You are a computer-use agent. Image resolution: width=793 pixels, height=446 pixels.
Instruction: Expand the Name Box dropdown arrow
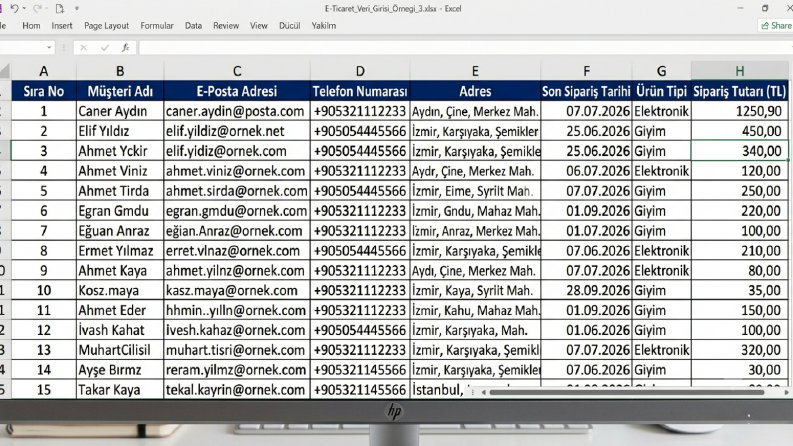click(49, 48)
